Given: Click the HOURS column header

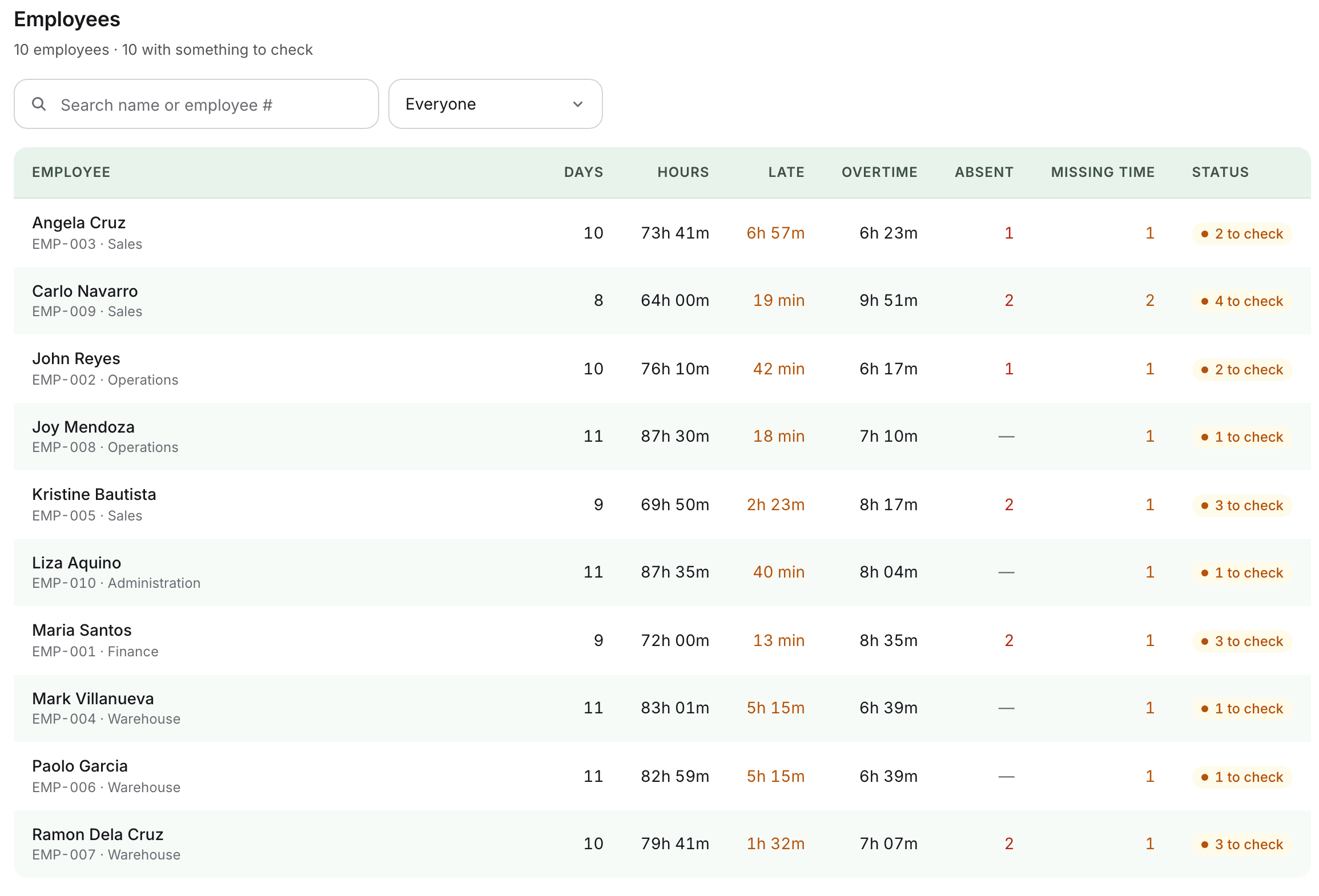Looking at the screenshot, I should coord(683,172).
